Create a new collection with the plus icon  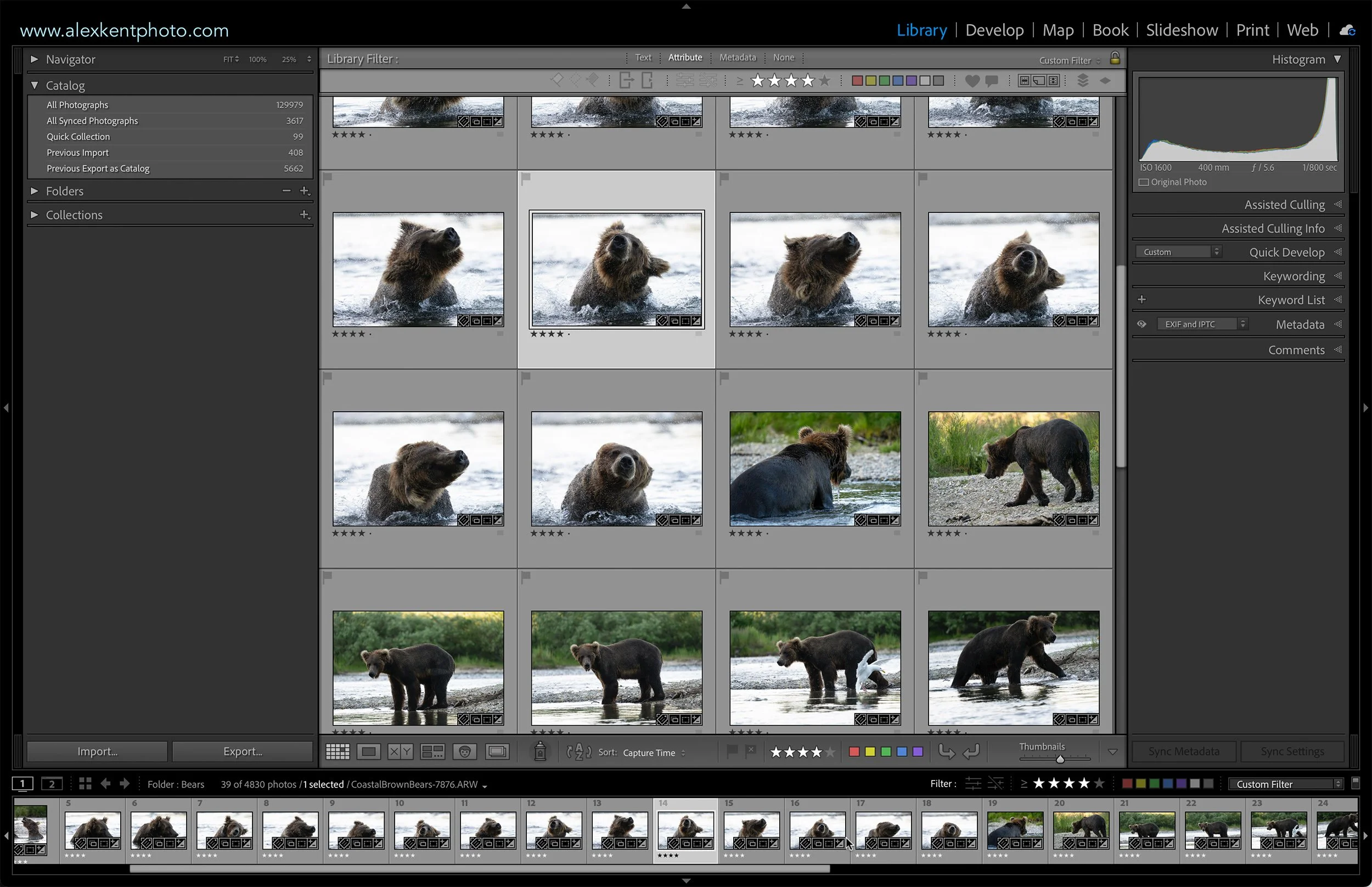[305, 215]
